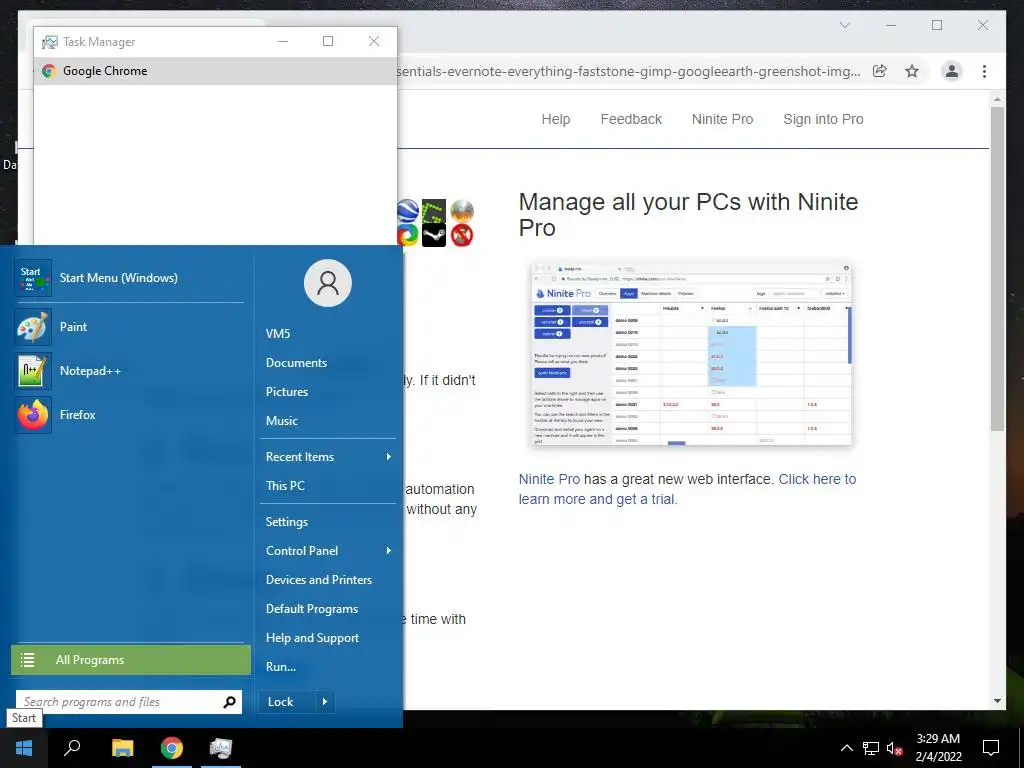1024x768 pixels.
Task: Open the notification center icon
Action: point(991,748)
